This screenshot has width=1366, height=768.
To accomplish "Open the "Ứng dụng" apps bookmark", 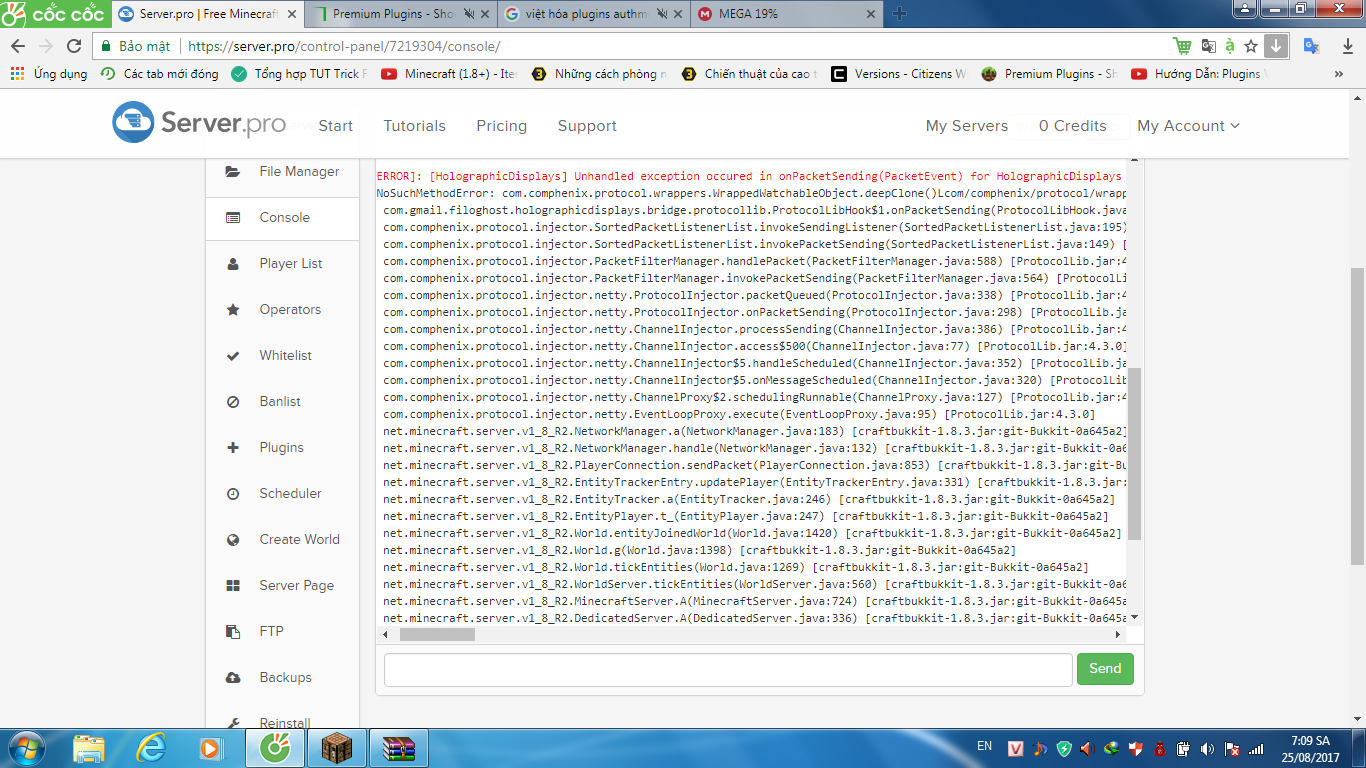I will click(x=50, y=74).
